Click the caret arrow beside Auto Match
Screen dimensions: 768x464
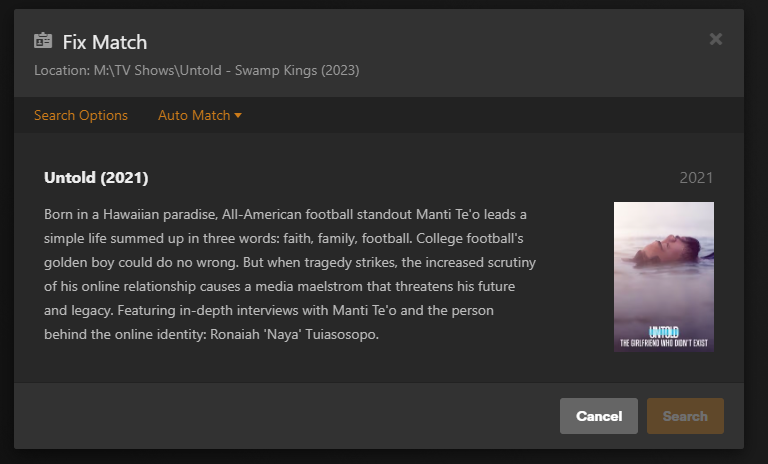click(x=238, y=116)
